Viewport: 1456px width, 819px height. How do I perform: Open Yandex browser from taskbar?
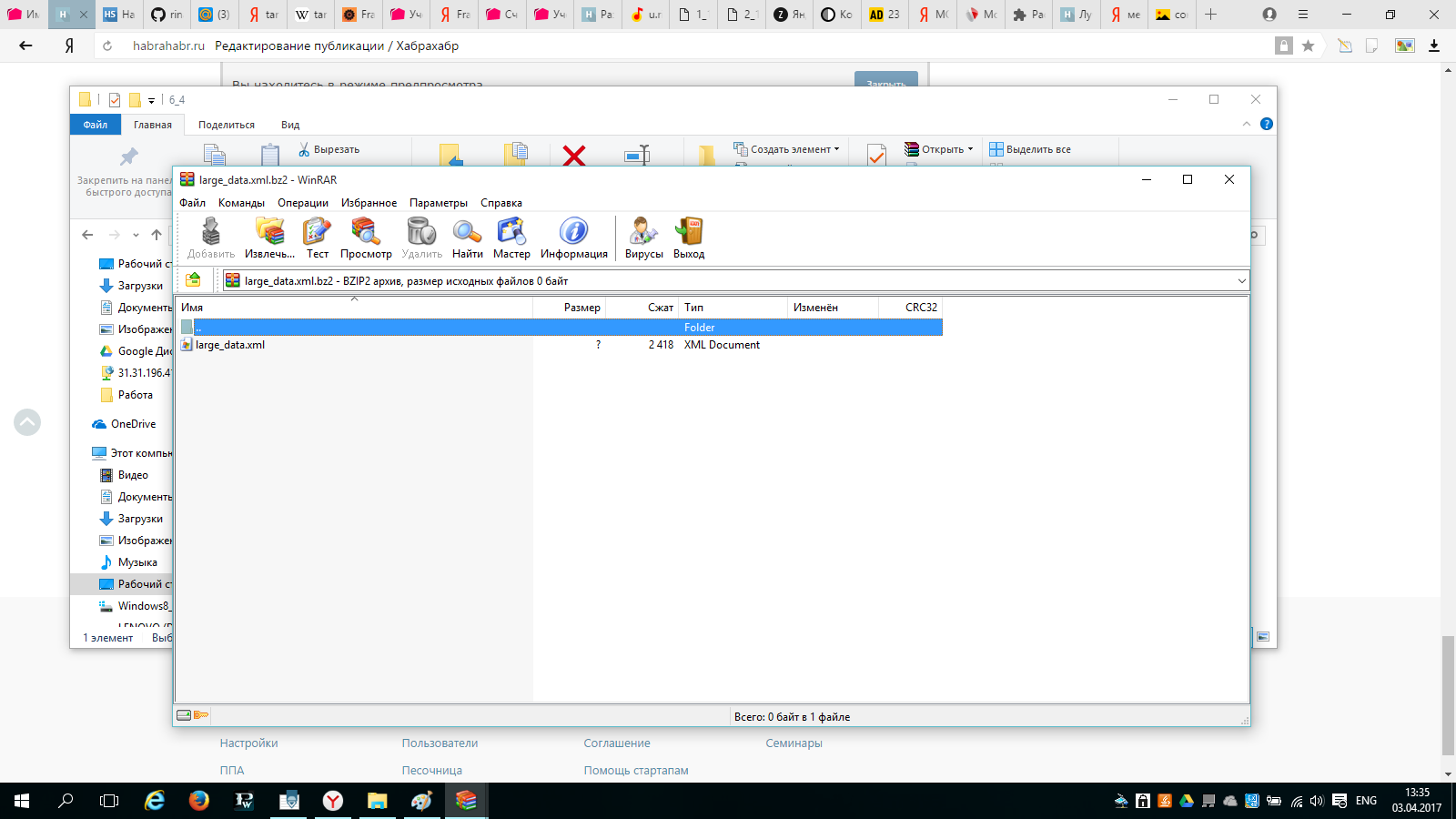point(333,801)
